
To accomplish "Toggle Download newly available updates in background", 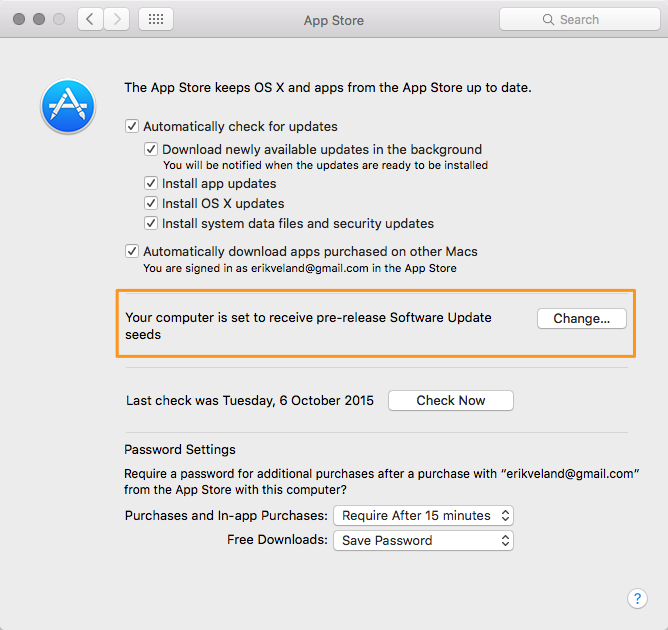I will (151, 150).
